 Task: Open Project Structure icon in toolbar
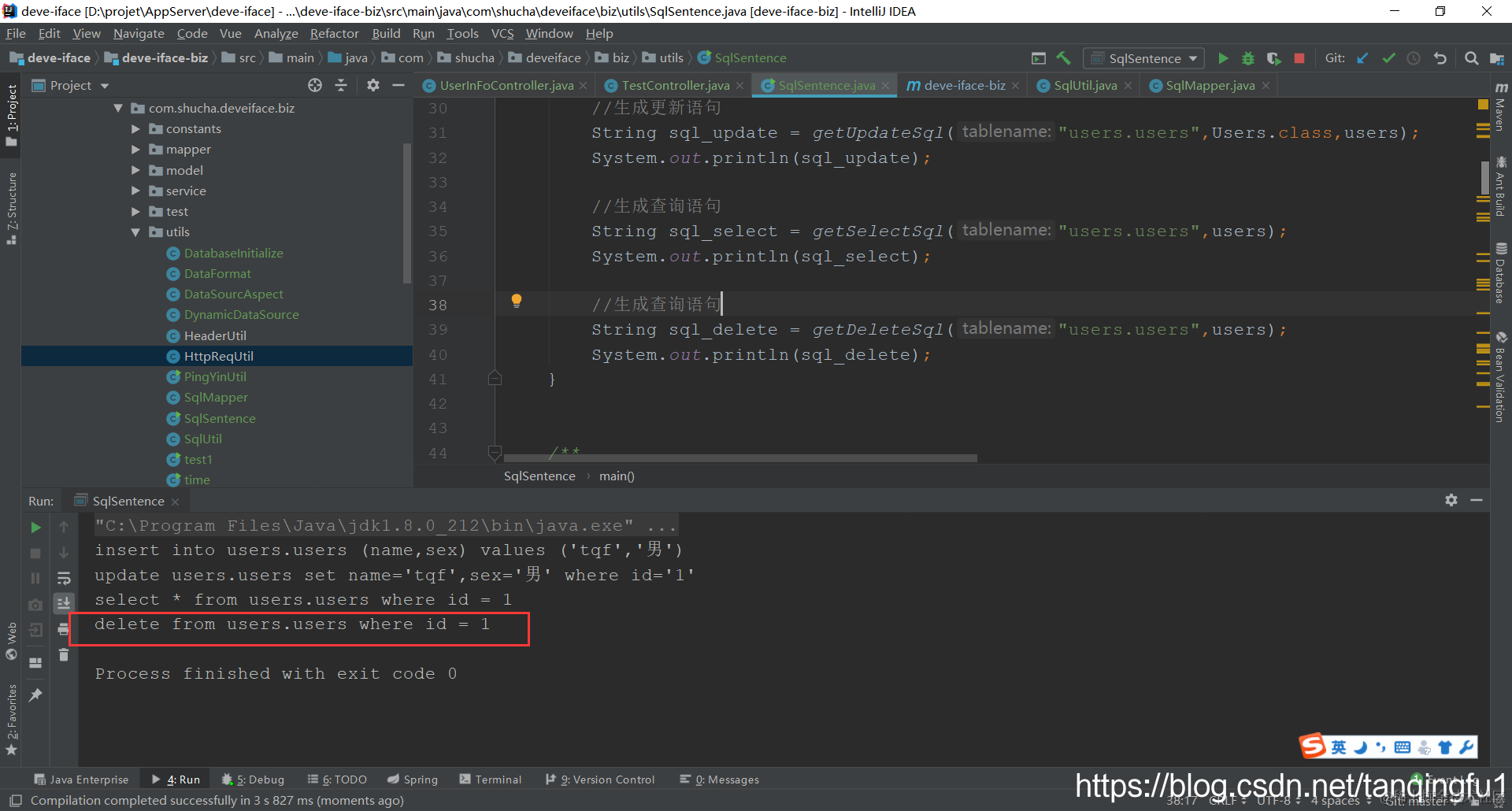(x=1497, y=58)
